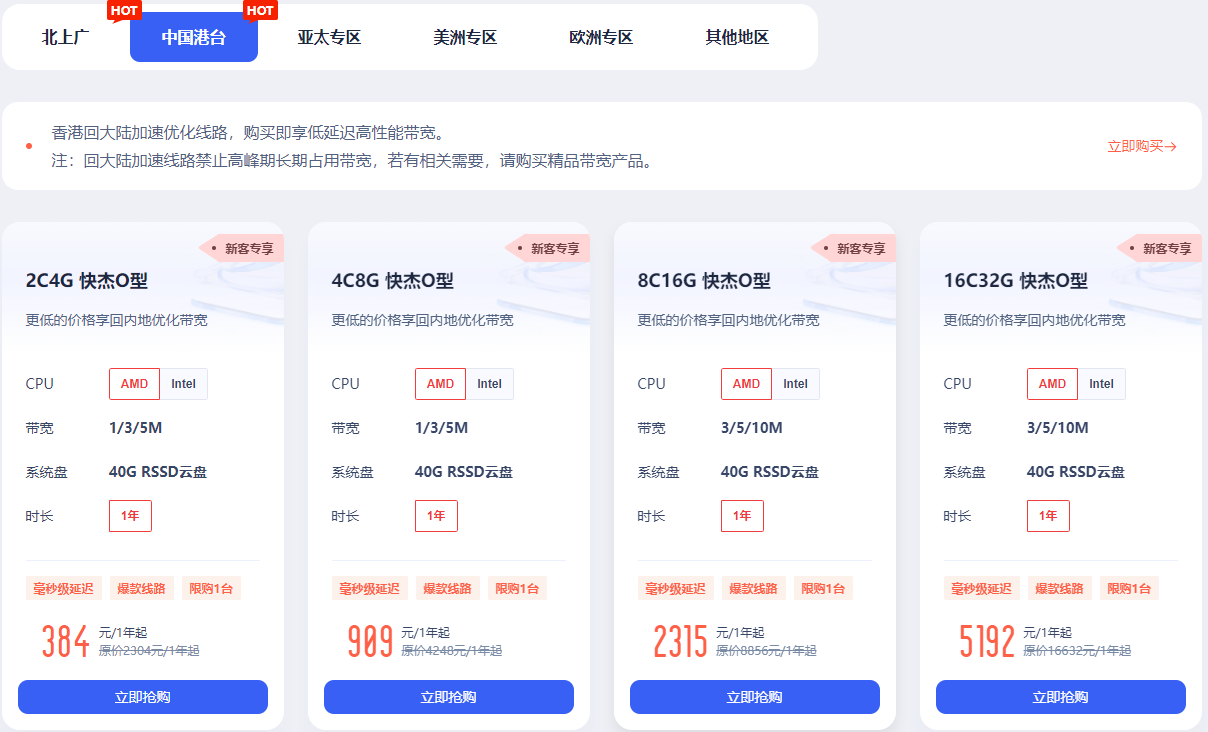Click 爆款线路 tag on 4C8G card
The height and width of the screenshot is (732, 1208).
[447, 588]
